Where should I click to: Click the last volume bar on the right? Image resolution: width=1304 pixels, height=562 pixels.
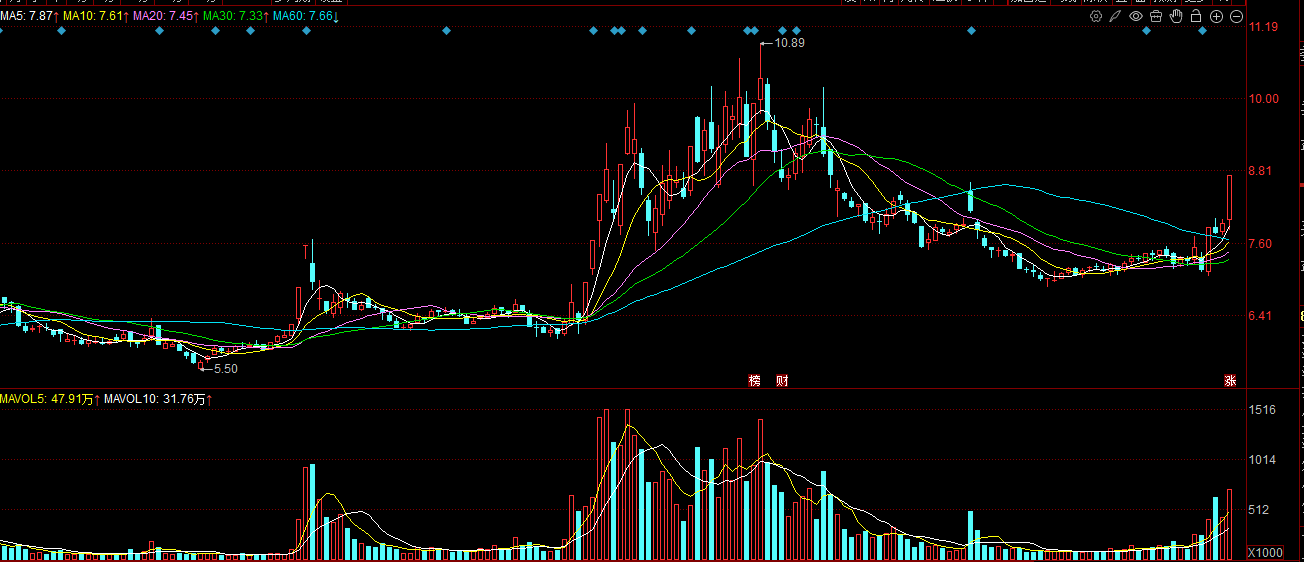[1230, 525]
